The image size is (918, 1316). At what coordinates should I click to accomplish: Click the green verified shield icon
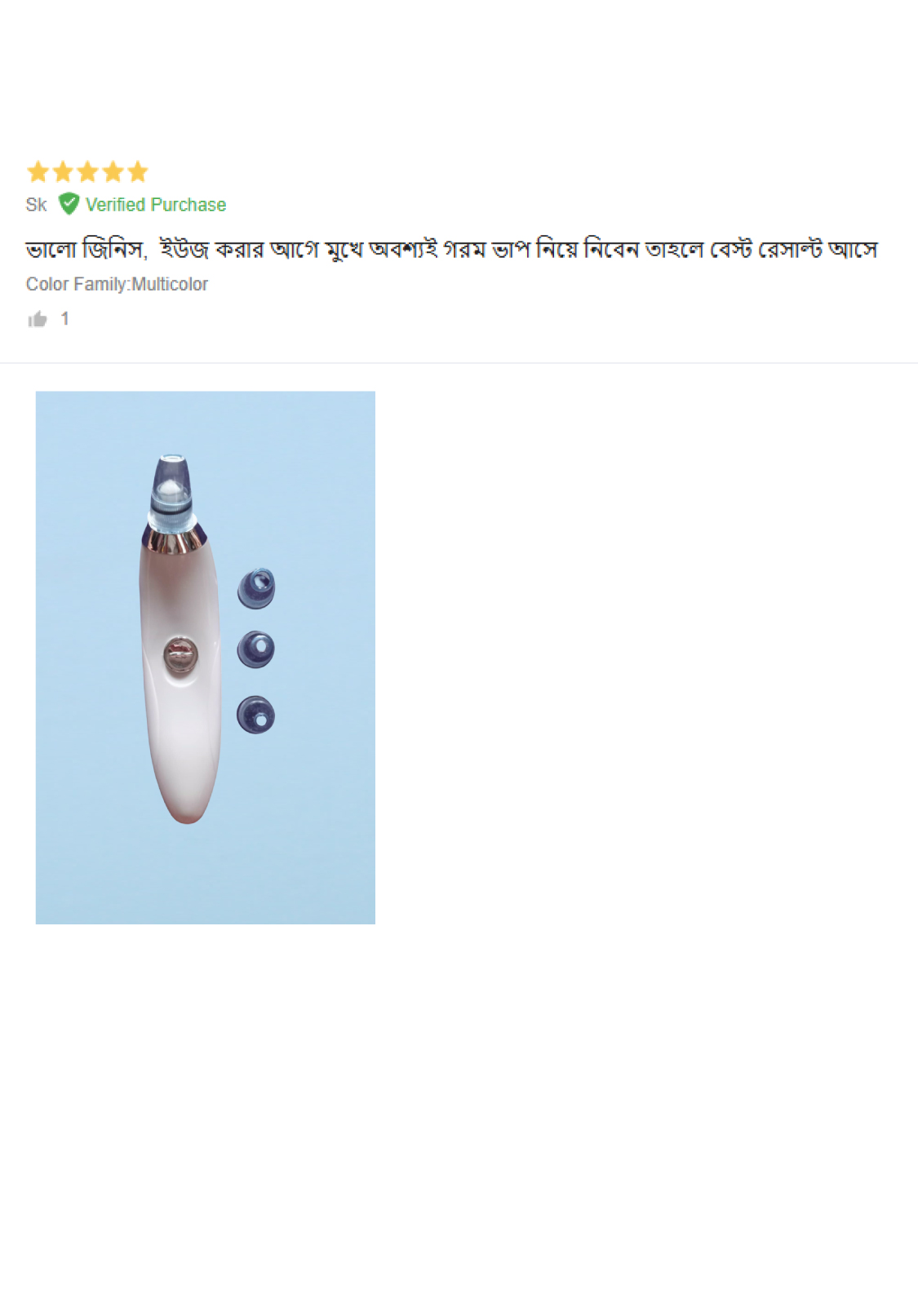69,204
